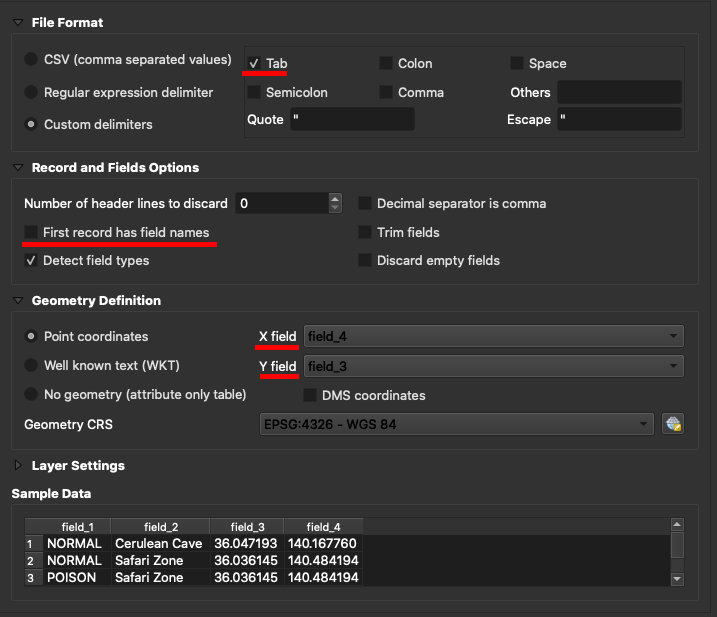Select CSV comma separated values option

32,59
